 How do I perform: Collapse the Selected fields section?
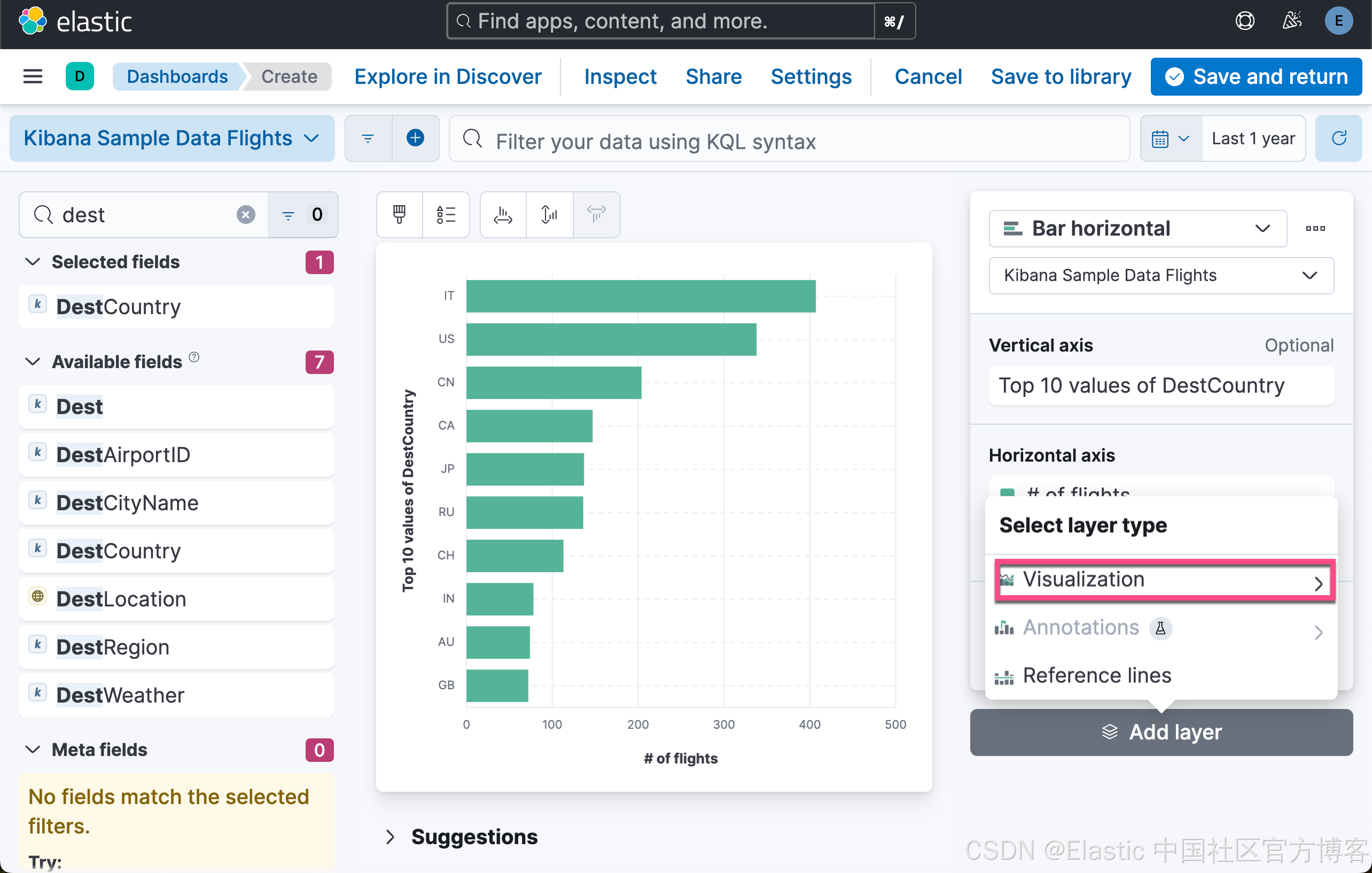pos(33,262)
